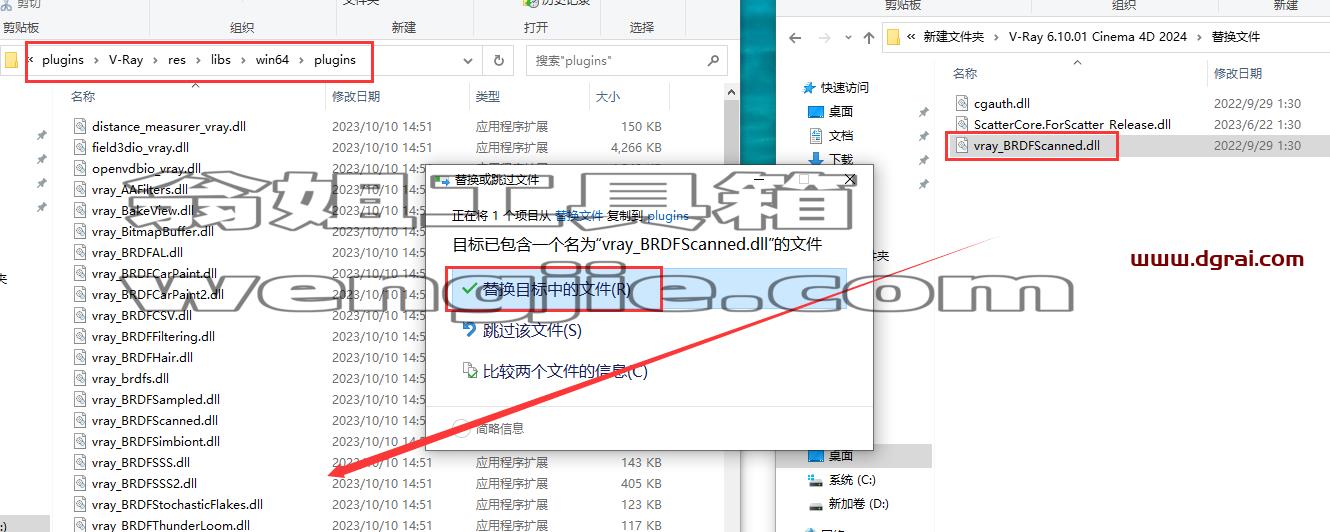Select the 桌面 icon under quick access
The image size is (1330, 532).
pos(815,112)
